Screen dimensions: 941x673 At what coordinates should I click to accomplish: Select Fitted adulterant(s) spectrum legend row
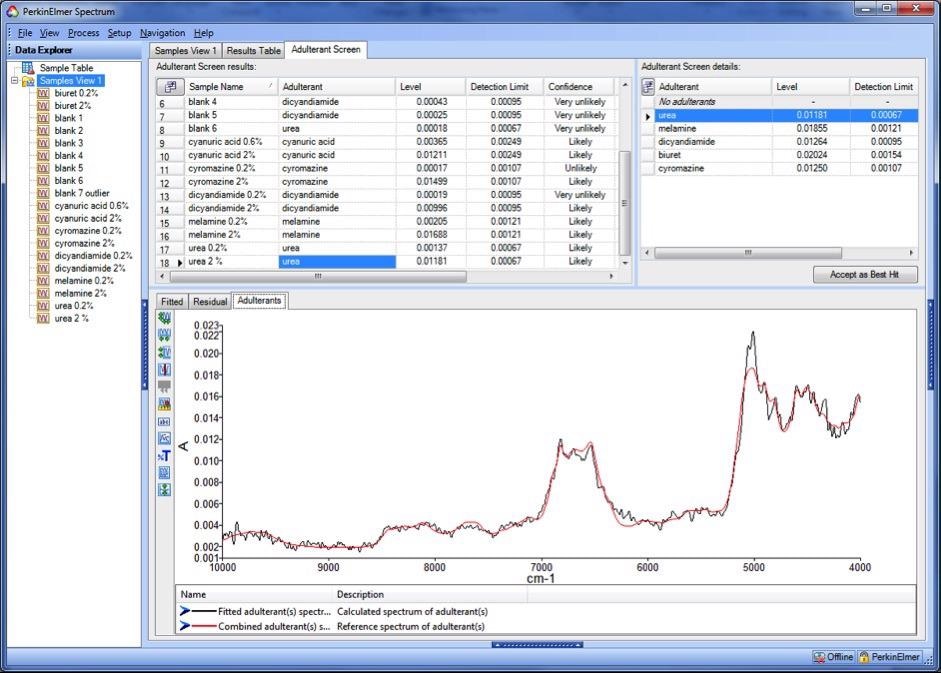(x=546, y=611)
